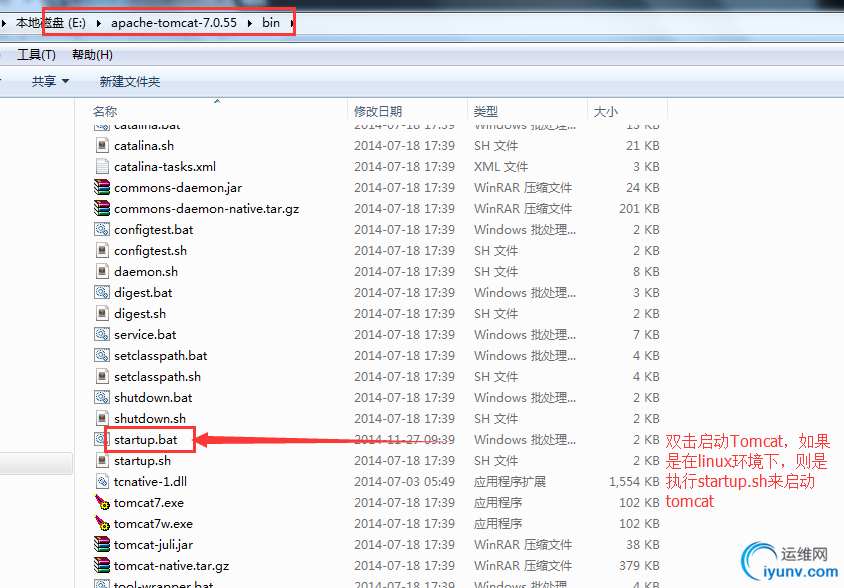Click the 2014-07-03 05:49 date cell

click(404, 481)
